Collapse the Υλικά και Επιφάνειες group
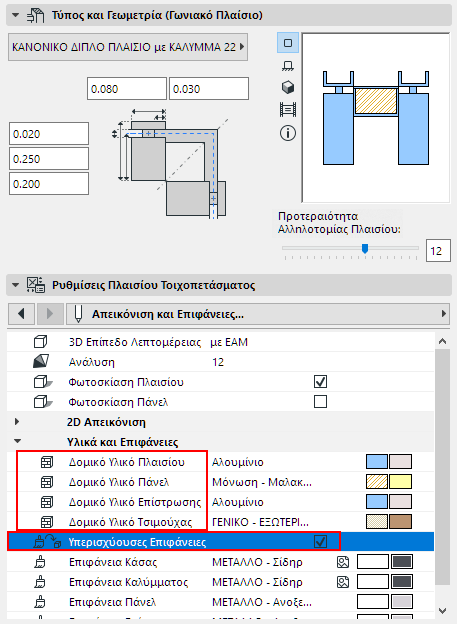This screenshot has width=457, height=624. [x=17, y=441]
